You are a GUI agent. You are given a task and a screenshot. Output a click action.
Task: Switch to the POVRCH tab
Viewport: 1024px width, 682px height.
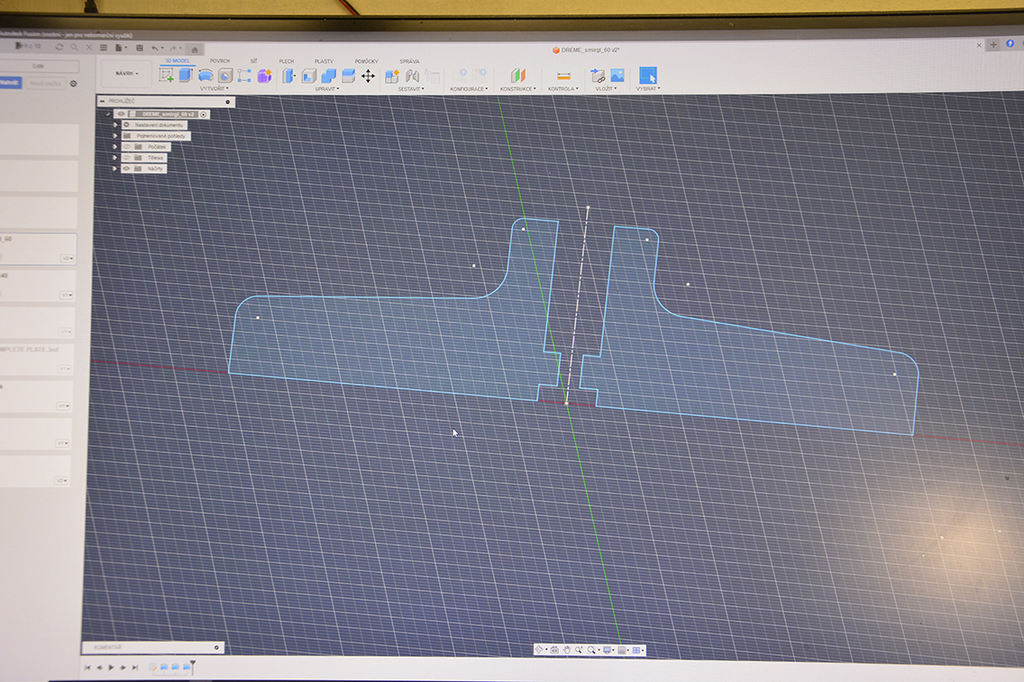(219, 61)
